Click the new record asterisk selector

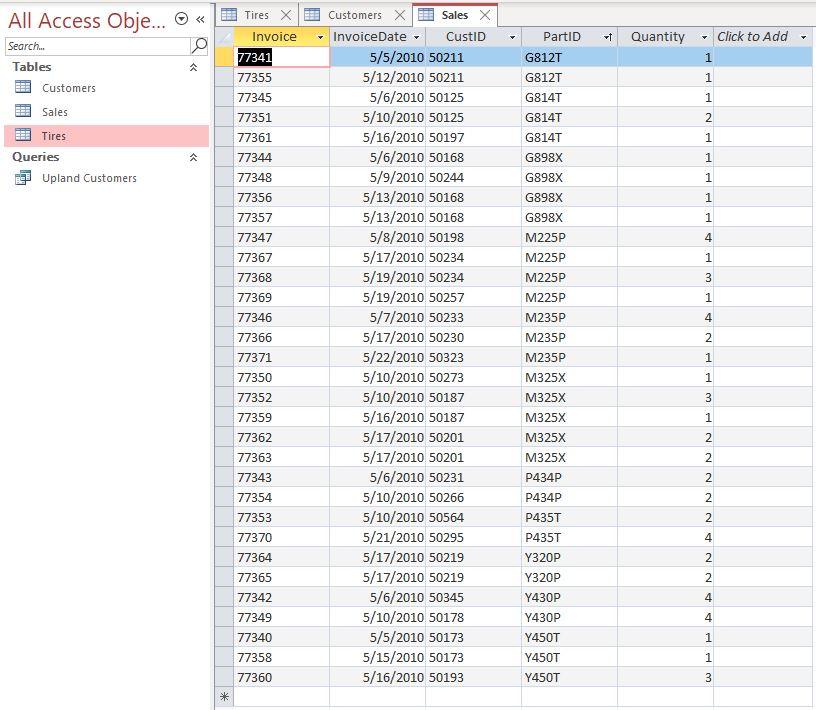coord(226,694)
